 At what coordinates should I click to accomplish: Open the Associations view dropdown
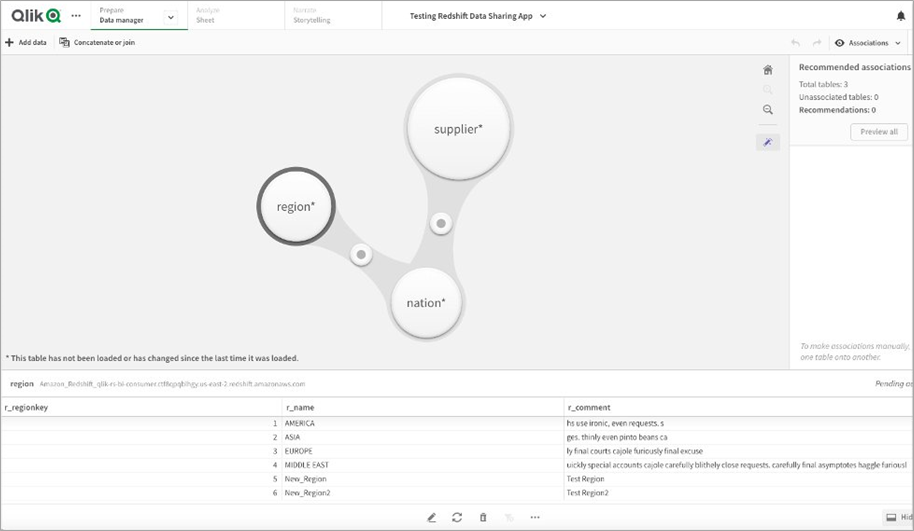click(868, 43)
